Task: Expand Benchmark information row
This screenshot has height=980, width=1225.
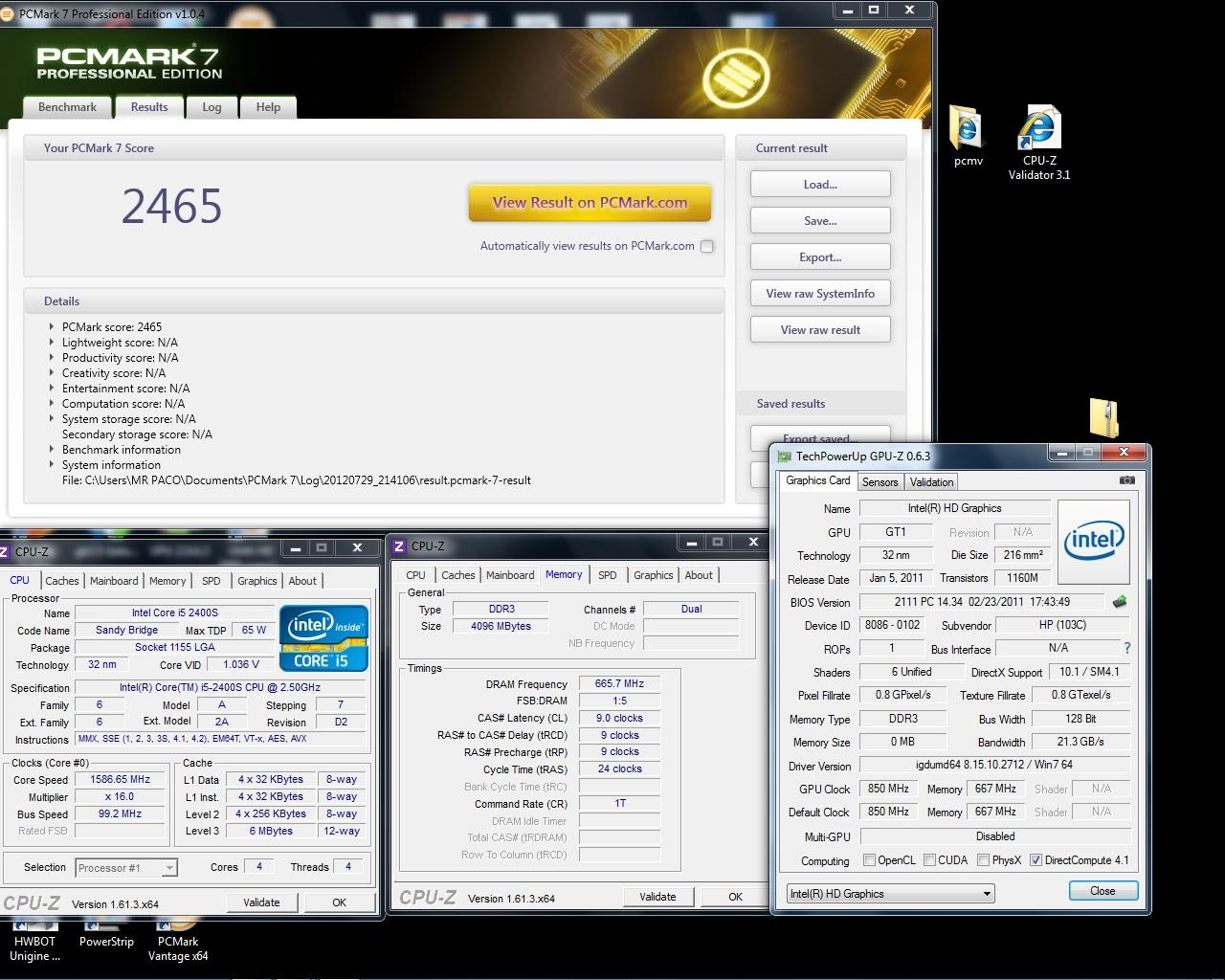Action: [52, 449]
